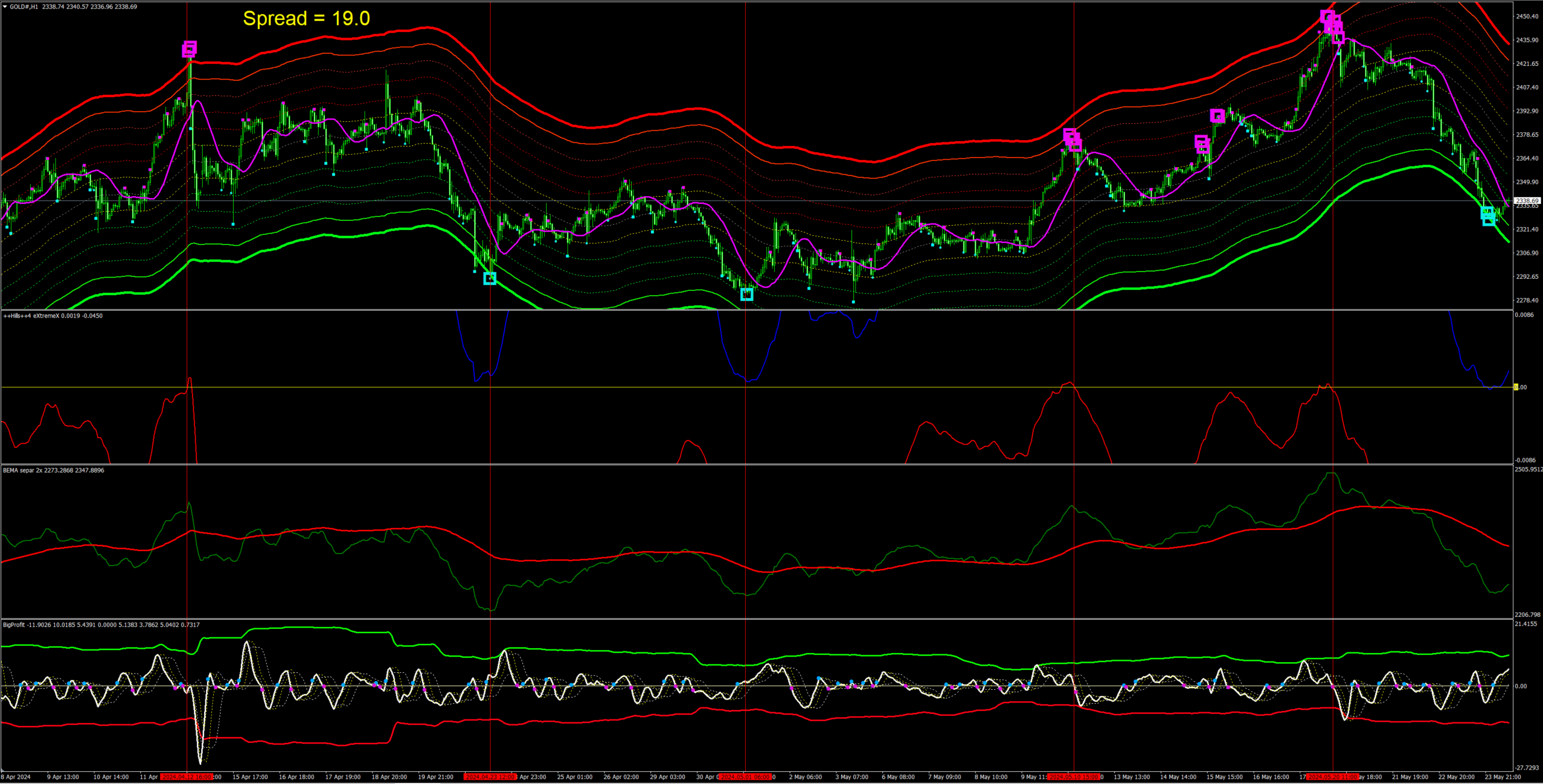This screenshot has height=784, width=1543.
Task: Click the magenta square marker at 12 April peak
Action: pyautogui.click(x=190, y=49)
